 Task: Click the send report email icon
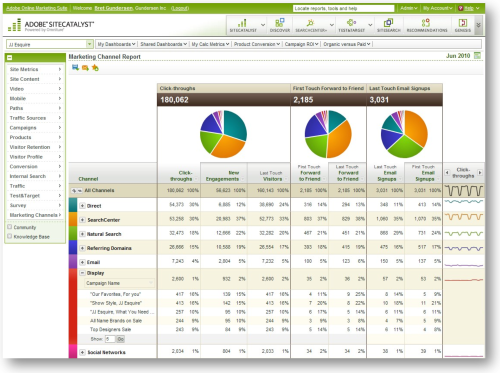click(x=85, y=68)
